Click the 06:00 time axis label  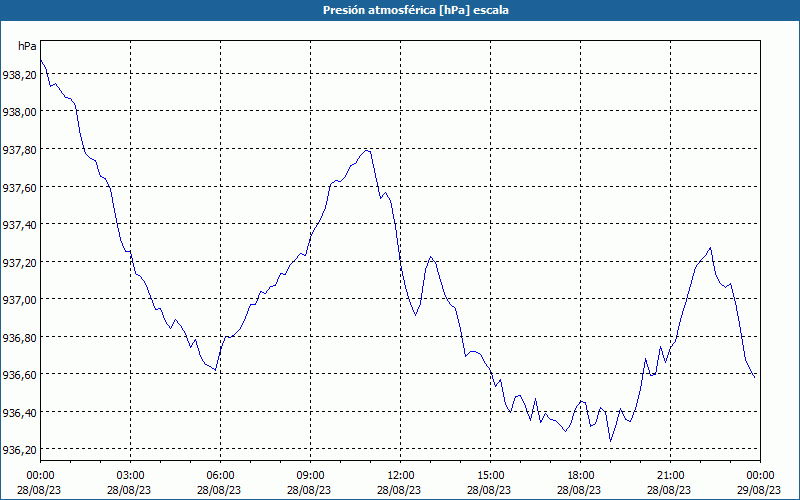pos(220,476)
